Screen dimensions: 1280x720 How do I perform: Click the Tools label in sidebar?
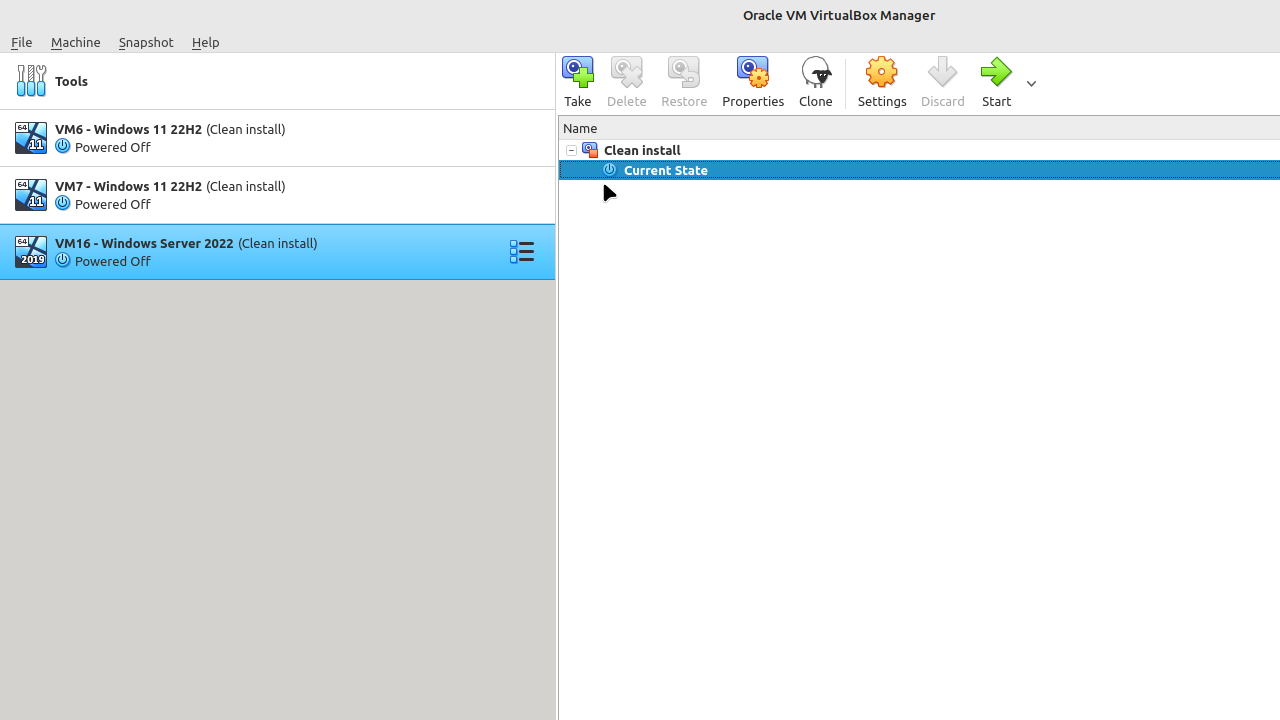pyautogui.click(x=72, y=81)
